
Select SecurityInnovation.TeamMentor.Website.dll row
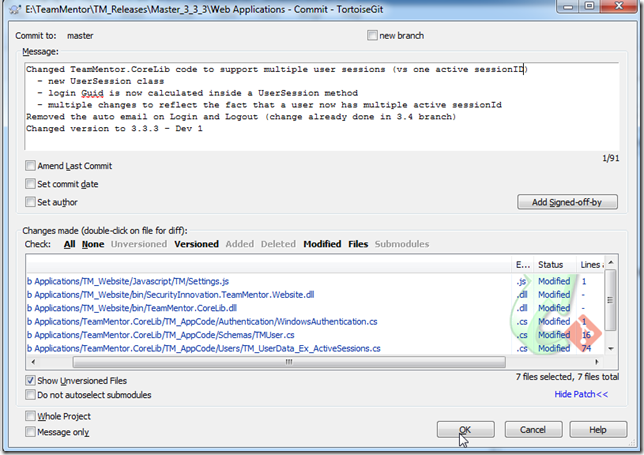315,295
